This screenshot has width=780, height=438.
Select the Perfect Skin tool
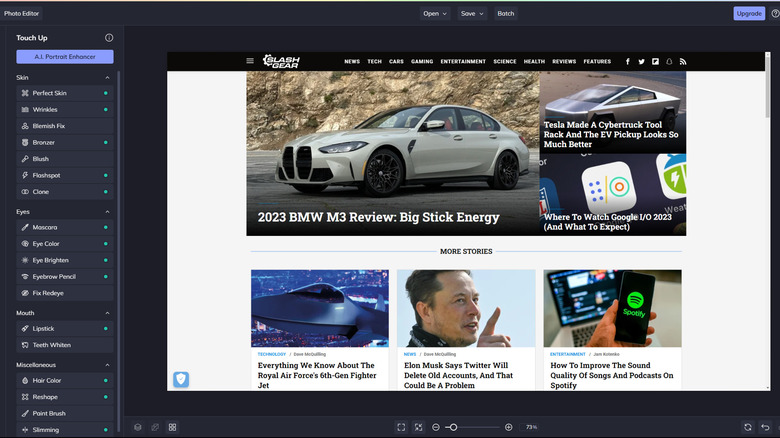(x=50, y=93)
